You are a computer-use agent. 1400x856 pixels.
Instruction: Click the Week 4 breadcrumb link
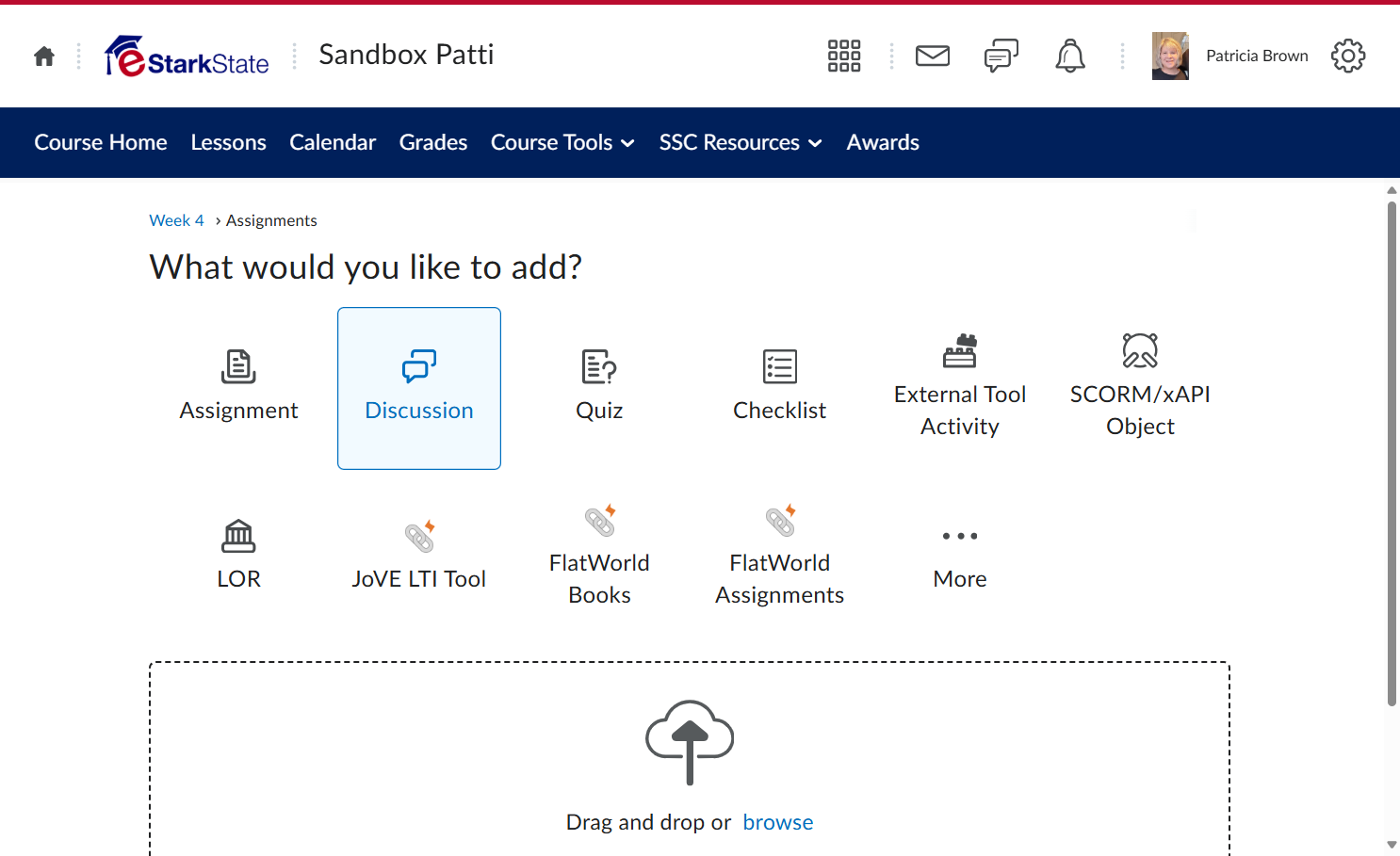[176, 220]
